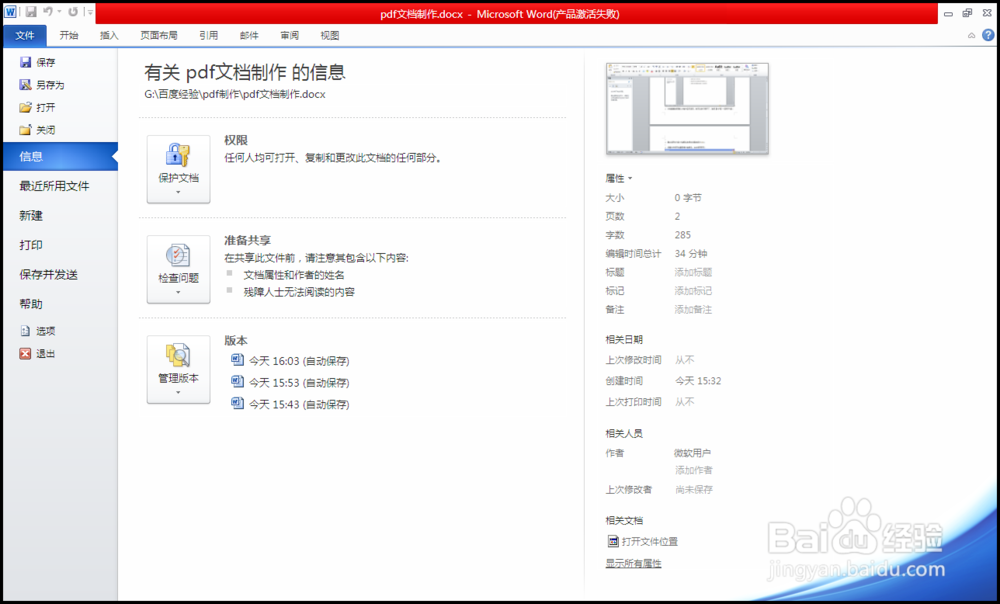Screen dimensions: 1000x604
Task: Click the word count value 285
Action: click(683, 235)
